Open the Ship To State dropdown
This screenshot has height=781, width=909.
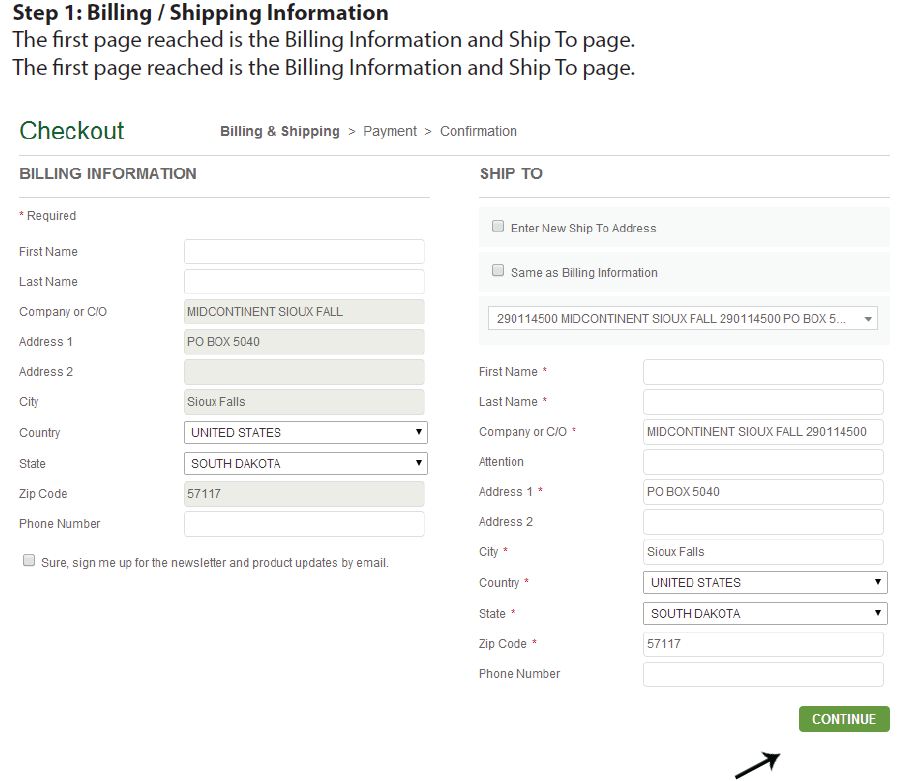764,614
